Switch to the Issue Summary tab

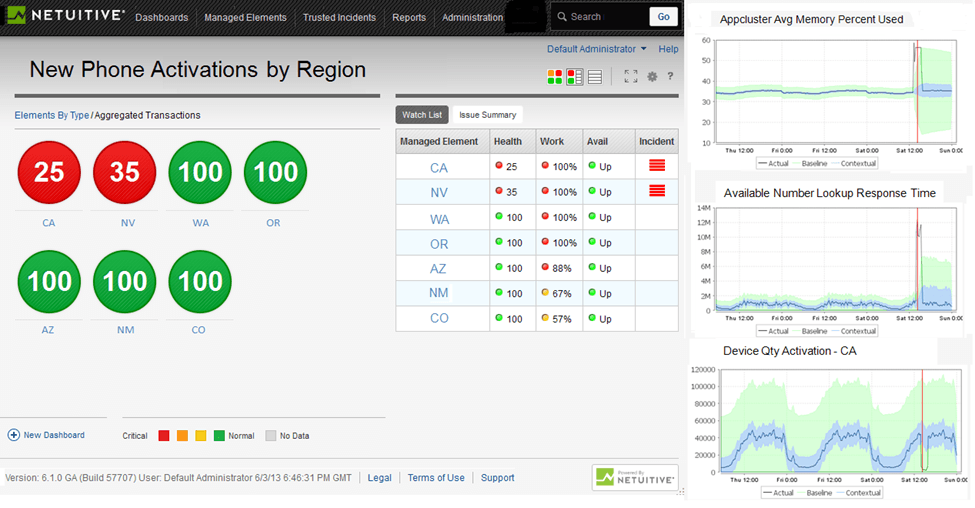point(487,115)
